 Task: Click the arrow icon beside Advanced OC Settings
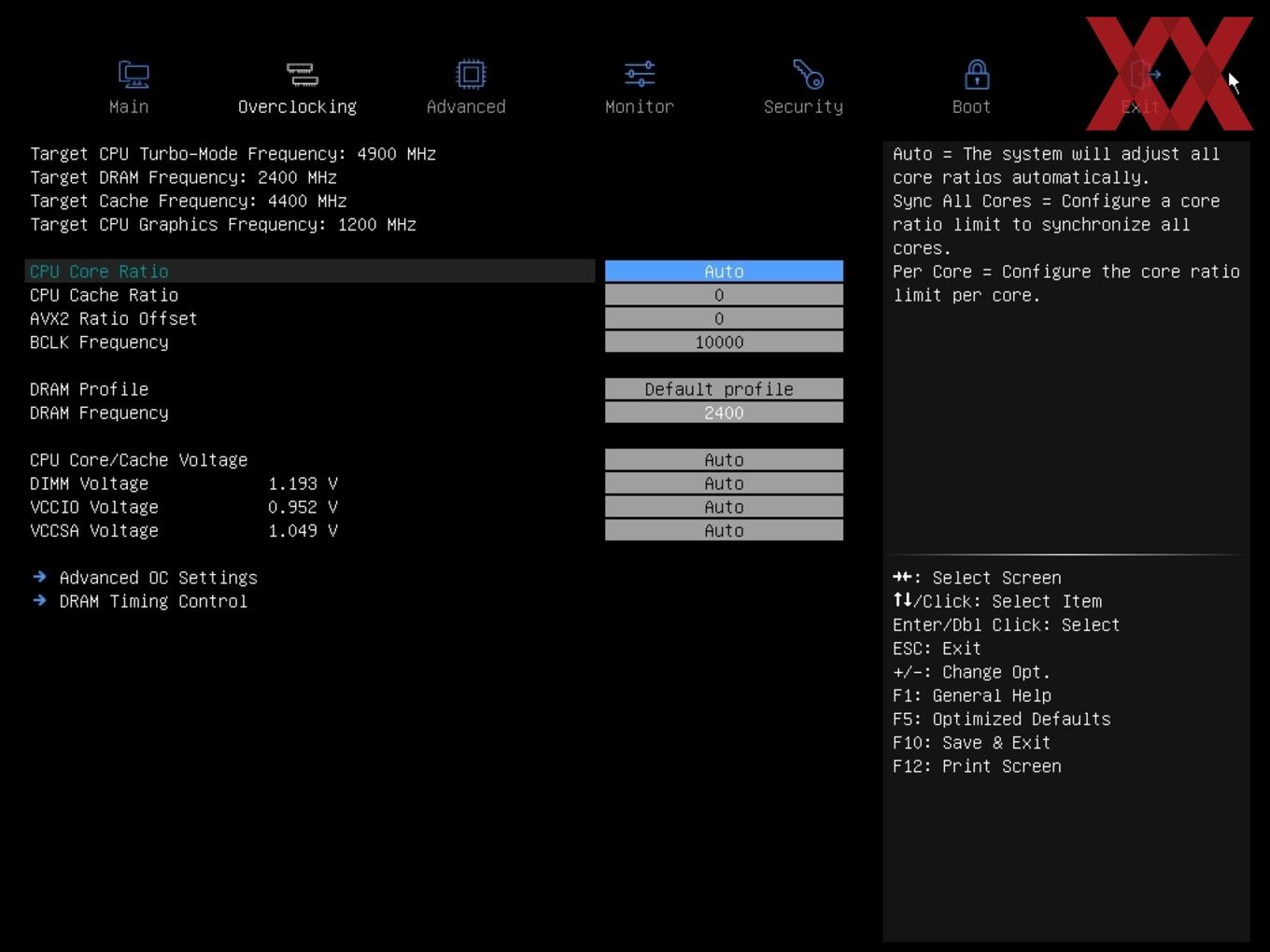[39, 577]
